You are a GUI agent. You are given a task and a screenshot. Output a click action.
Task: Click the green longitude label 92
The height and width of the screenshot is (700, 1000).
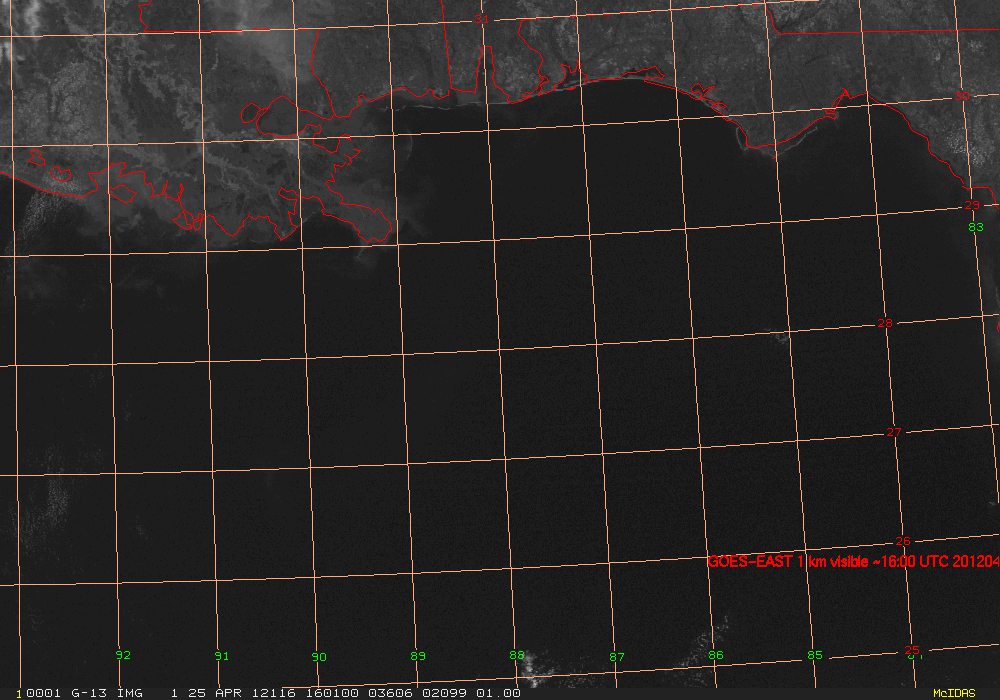click(123, 655)
